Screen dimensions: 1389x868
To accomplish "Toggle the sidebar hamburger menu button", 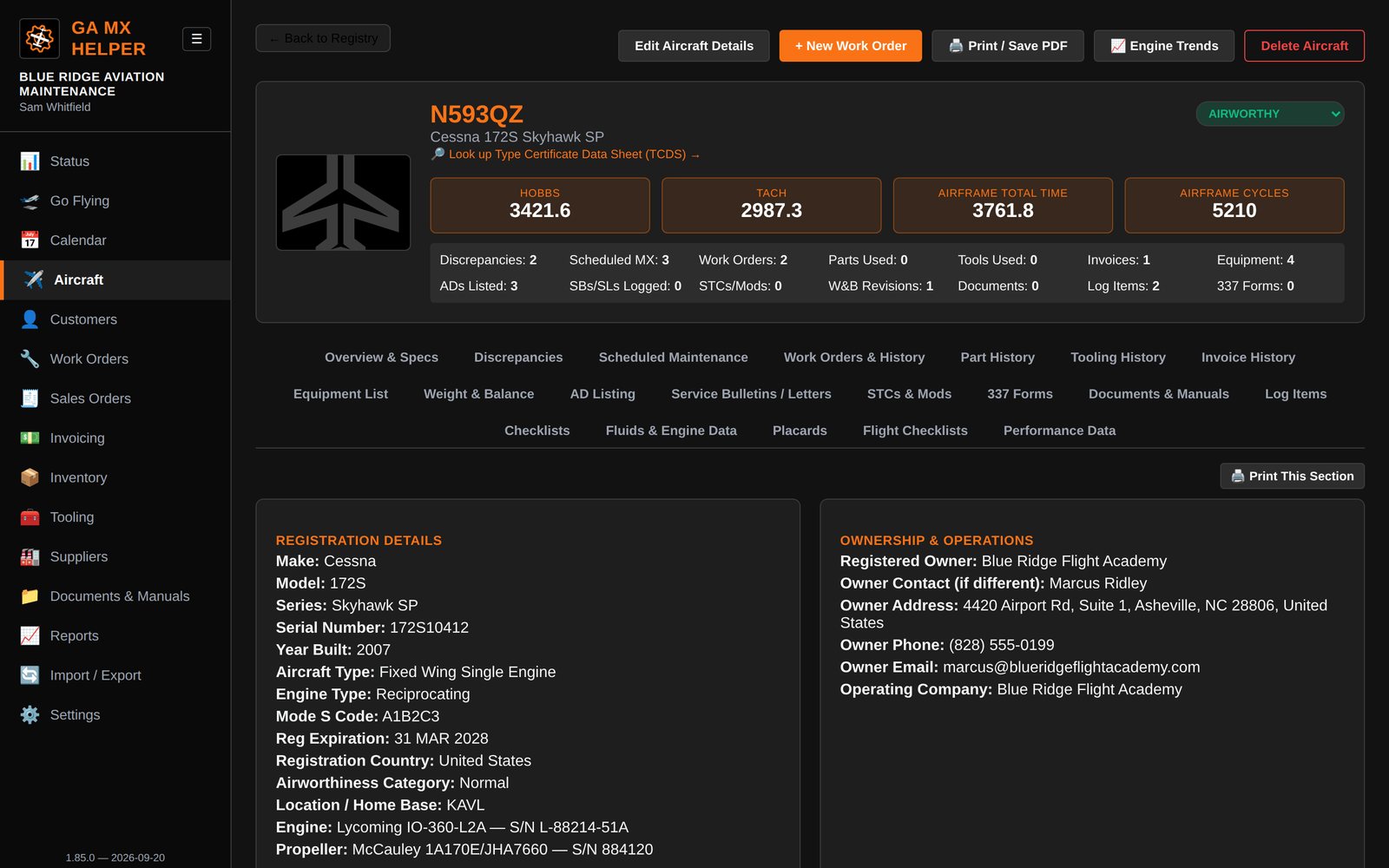I will pos(196,39).
